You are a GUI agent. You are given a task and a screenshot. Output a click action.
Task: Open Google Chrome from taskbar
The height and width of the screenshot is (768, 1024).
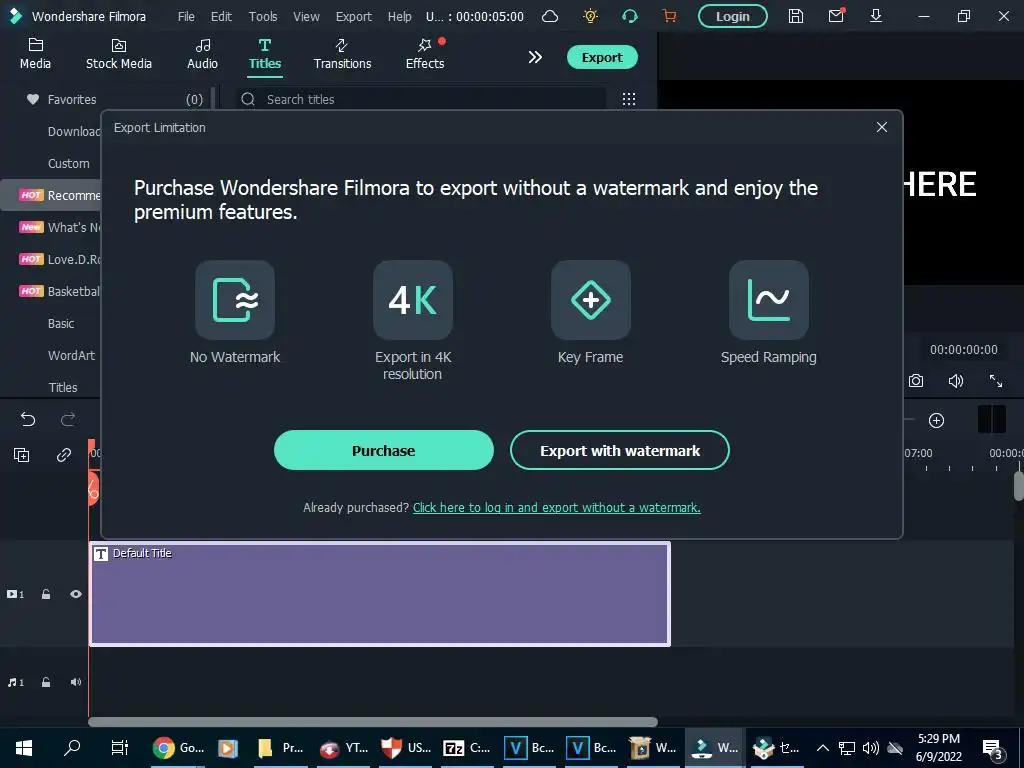pyautogui.click(x=178, y=748)
